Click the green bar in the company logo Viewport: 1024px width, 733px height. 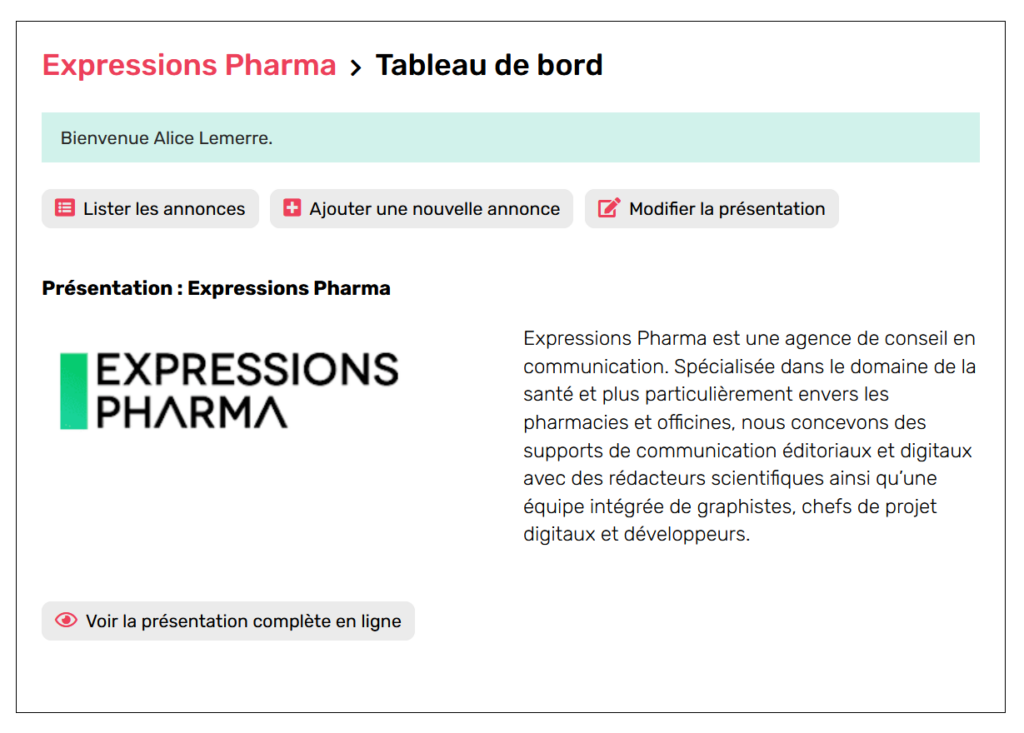click(74, 391)
